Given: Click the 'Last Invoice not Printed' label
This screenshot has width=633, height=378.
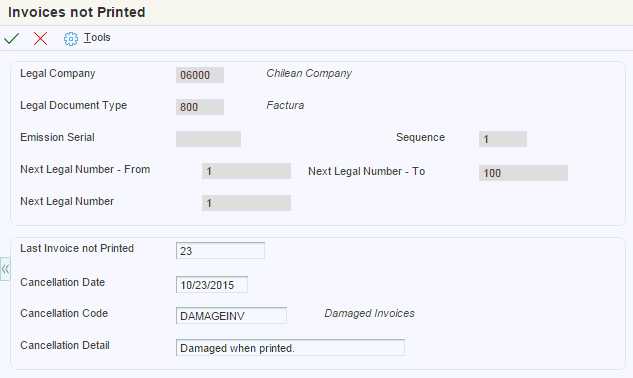Looking at the screenshot, I should tap(77, 248).
